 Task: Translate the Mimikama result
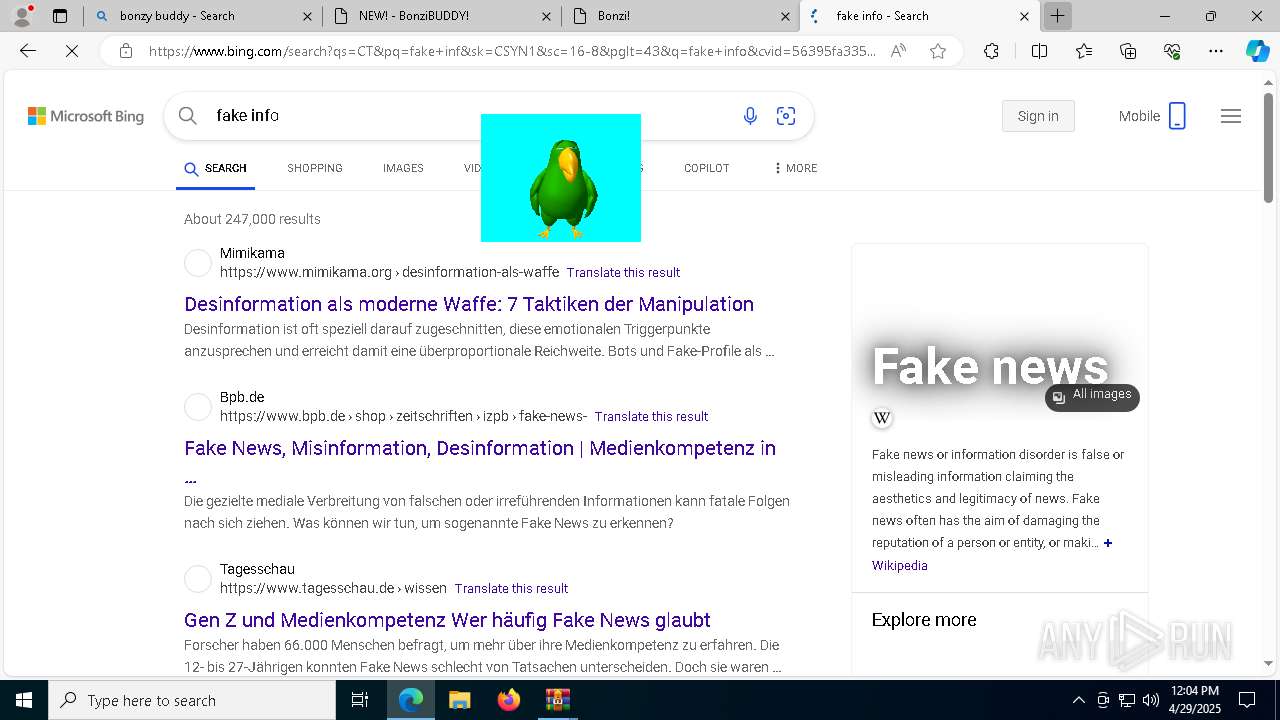click(x=623, y=272)
